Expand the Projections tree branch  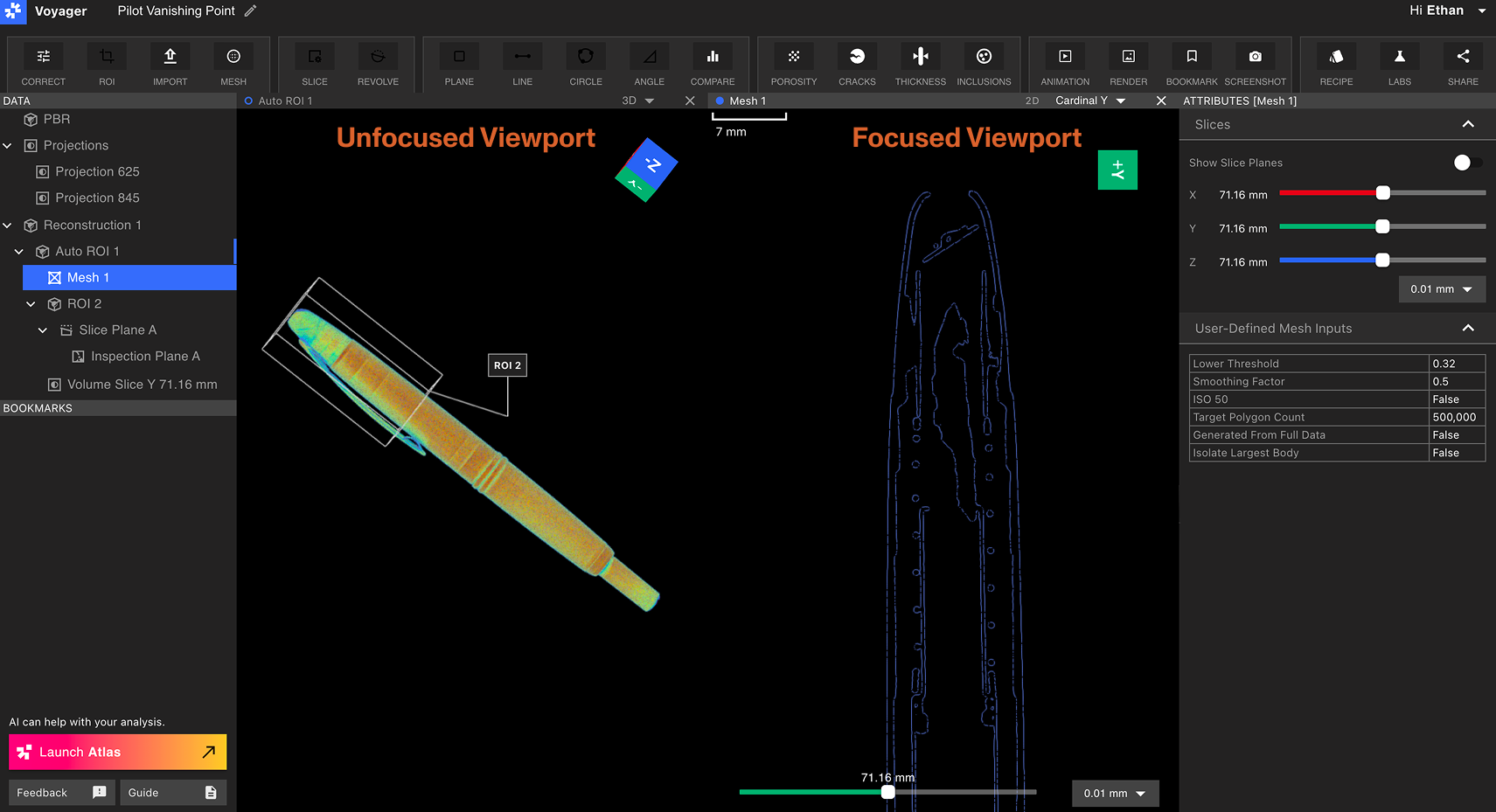8,145
